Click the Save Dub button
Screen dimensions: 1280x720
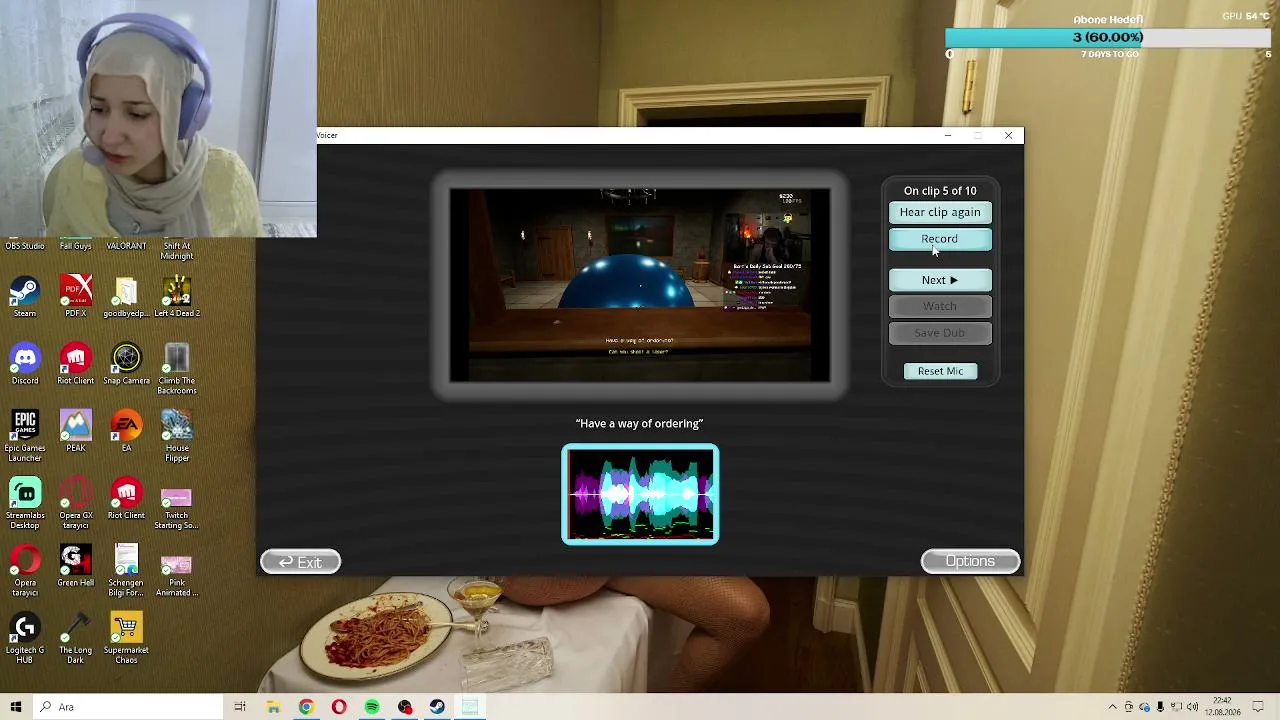[x=940, y=333]
